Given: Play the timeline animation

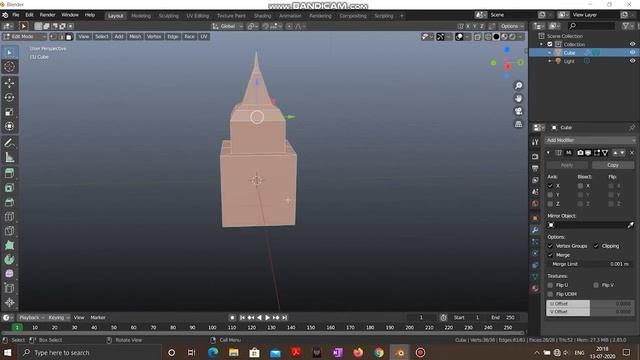Looking at the screenshot, I should (267, 318).
